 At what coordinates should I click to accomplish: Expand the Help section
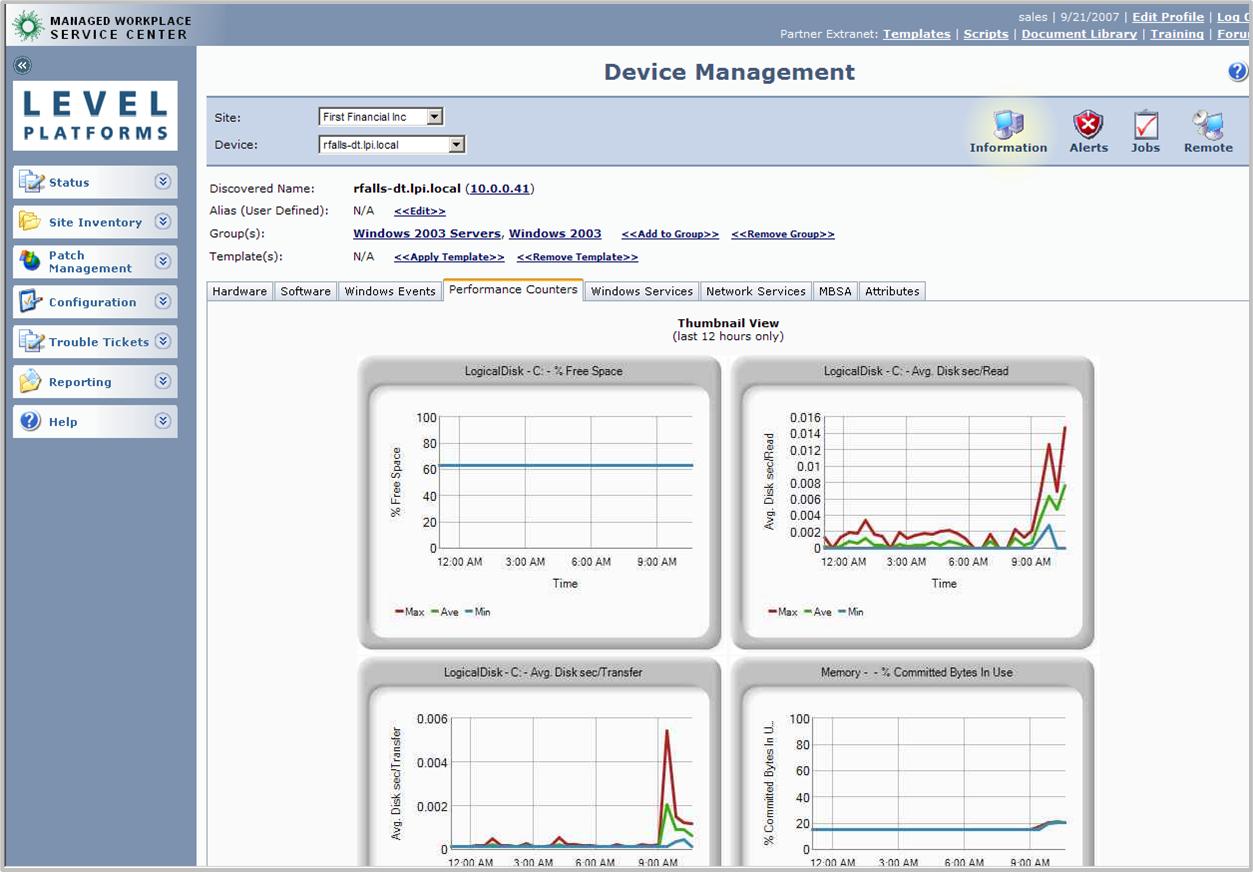click(163, 422)
